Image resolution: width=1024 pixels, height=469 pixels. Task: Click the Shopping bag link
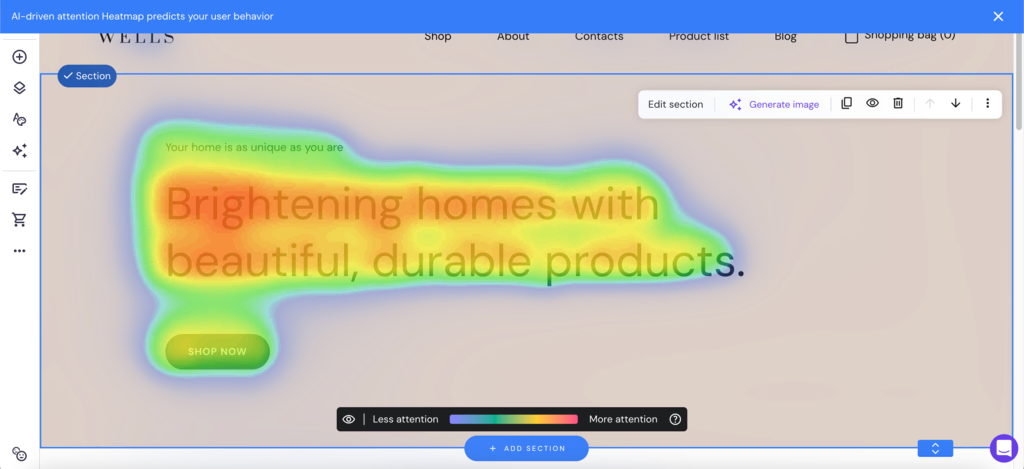point(901,36)
